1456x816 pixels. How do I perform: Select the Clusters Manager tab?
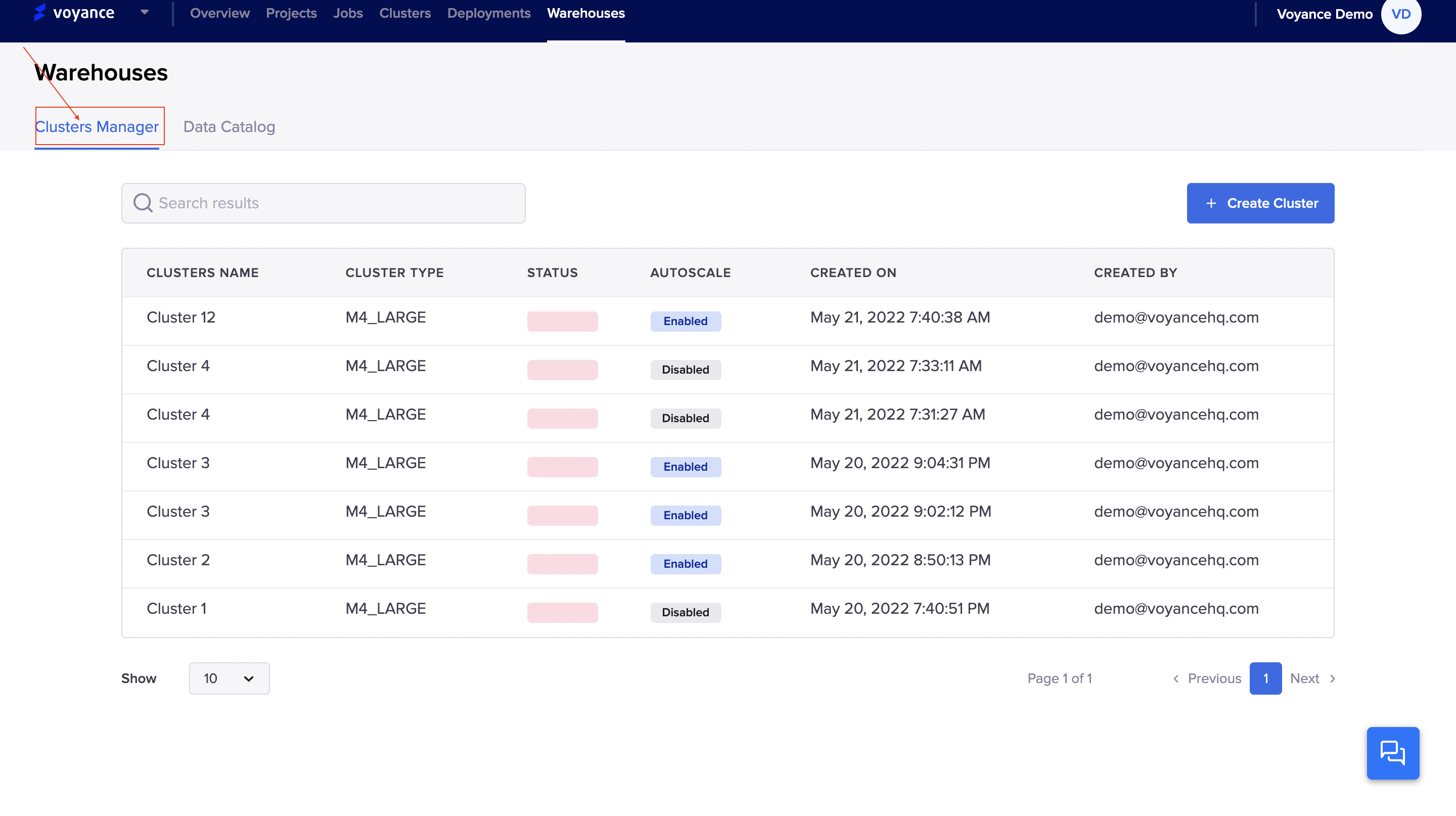(x=97, y=126)
